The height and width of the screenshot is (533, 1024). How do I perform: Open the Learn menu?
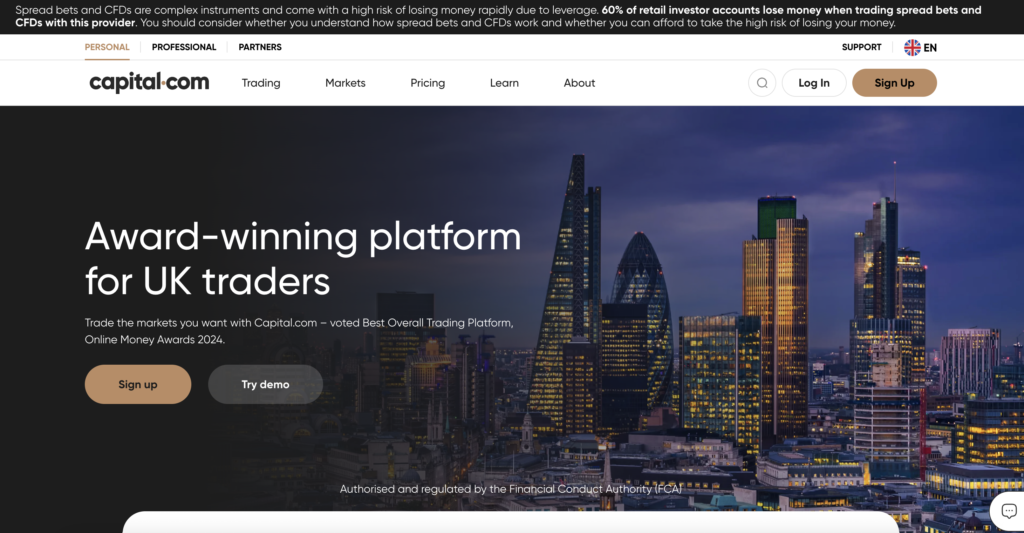click(x=504, y=83)
